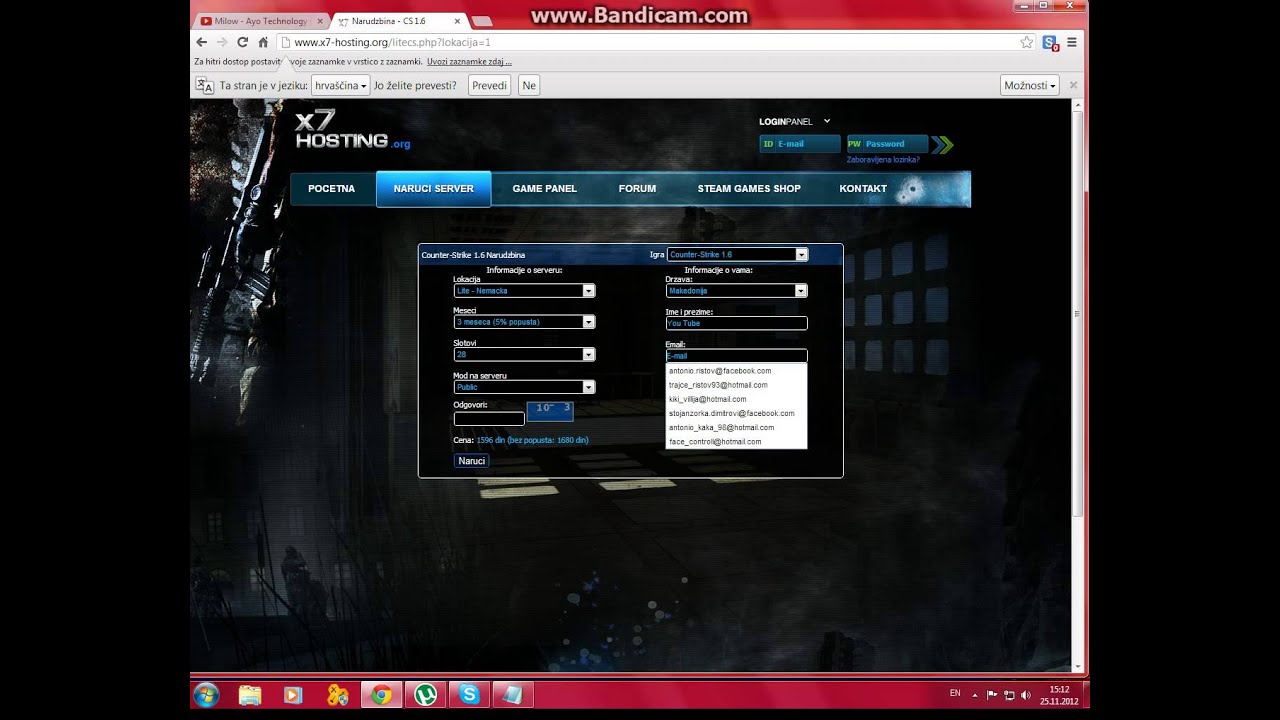1280x720 pixels.
Task: Open the POCETNA menu item
Action: click(332, 189)
